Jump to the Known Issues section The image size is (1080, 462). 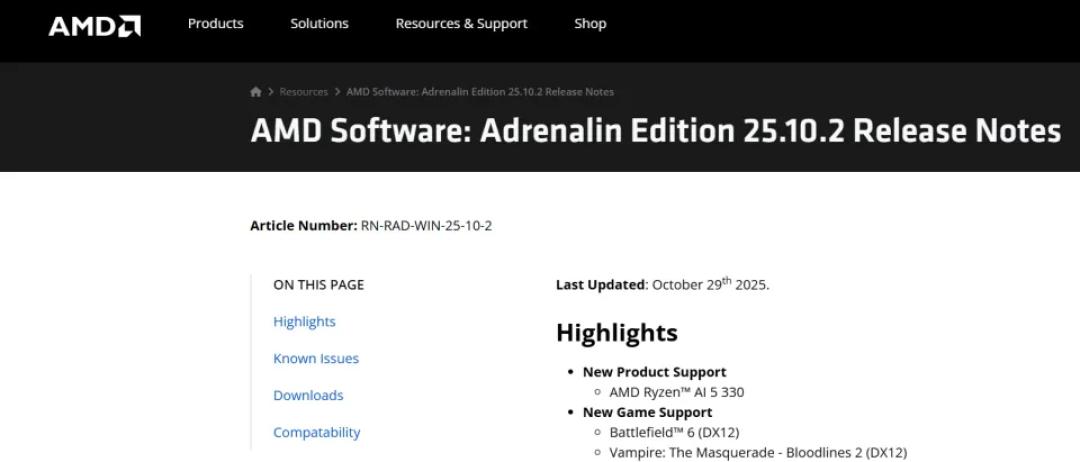tap(316, 359)
